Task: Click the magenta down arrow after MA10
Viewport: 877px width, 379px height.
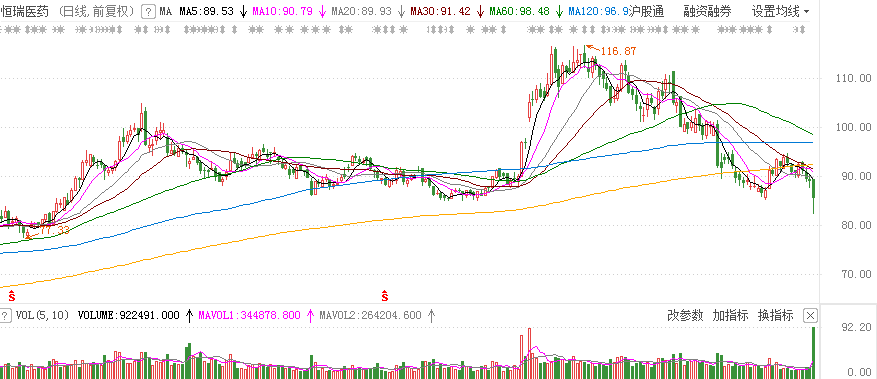Action: (323, 12)
